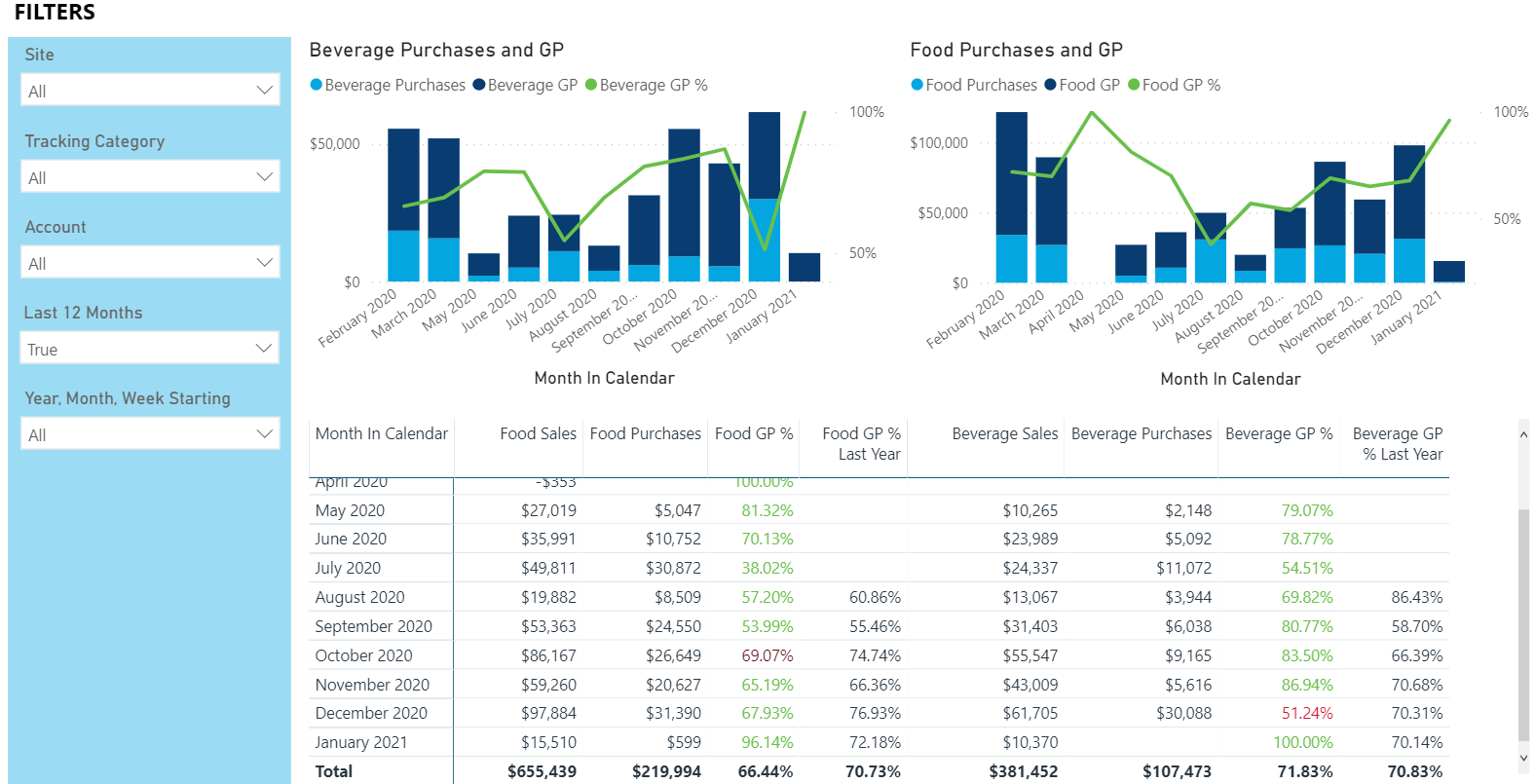Toggle off the Food GP series
Image resolution: width=1535 pixels, height=784 pixels.
click(1085, 85)
